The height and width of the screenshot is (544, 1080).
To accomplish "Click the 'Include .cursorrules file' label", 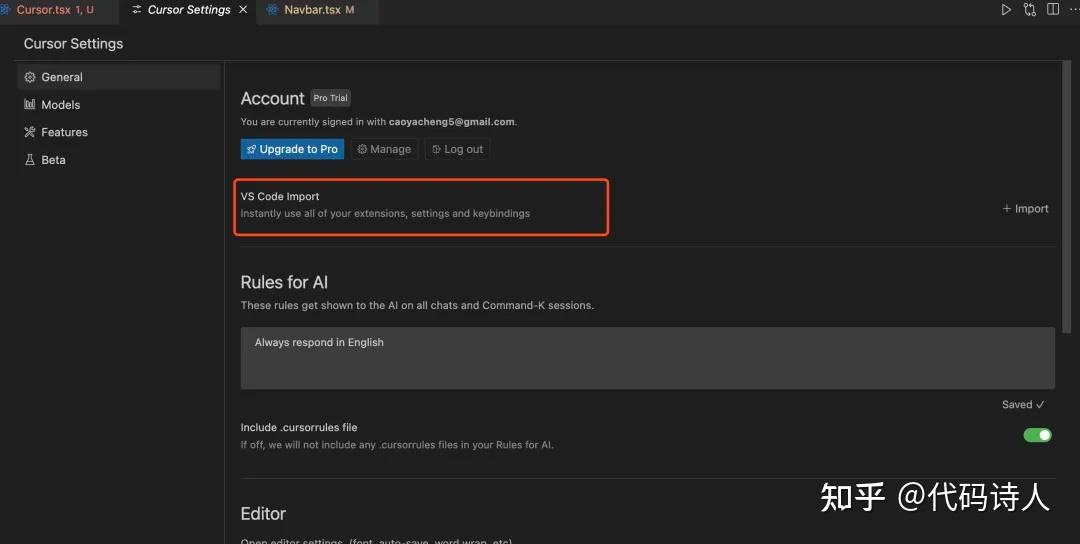I will tap(299, 428).
